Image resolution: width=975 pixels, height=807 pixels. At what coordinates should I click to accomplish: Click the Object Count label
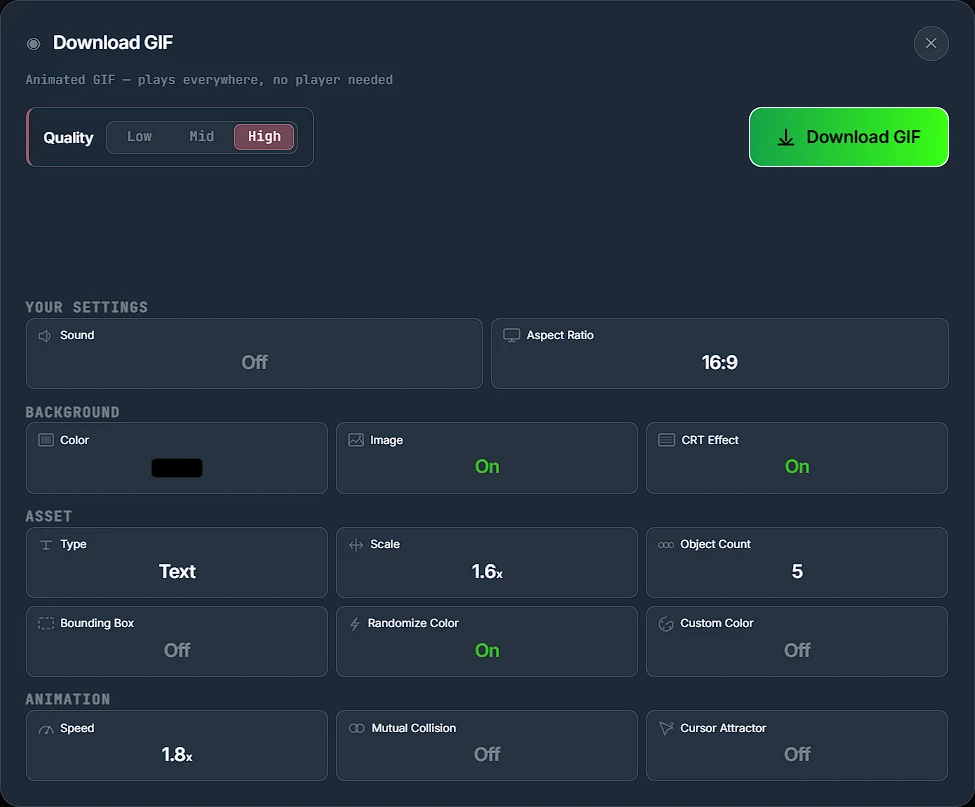pos(715,544)
